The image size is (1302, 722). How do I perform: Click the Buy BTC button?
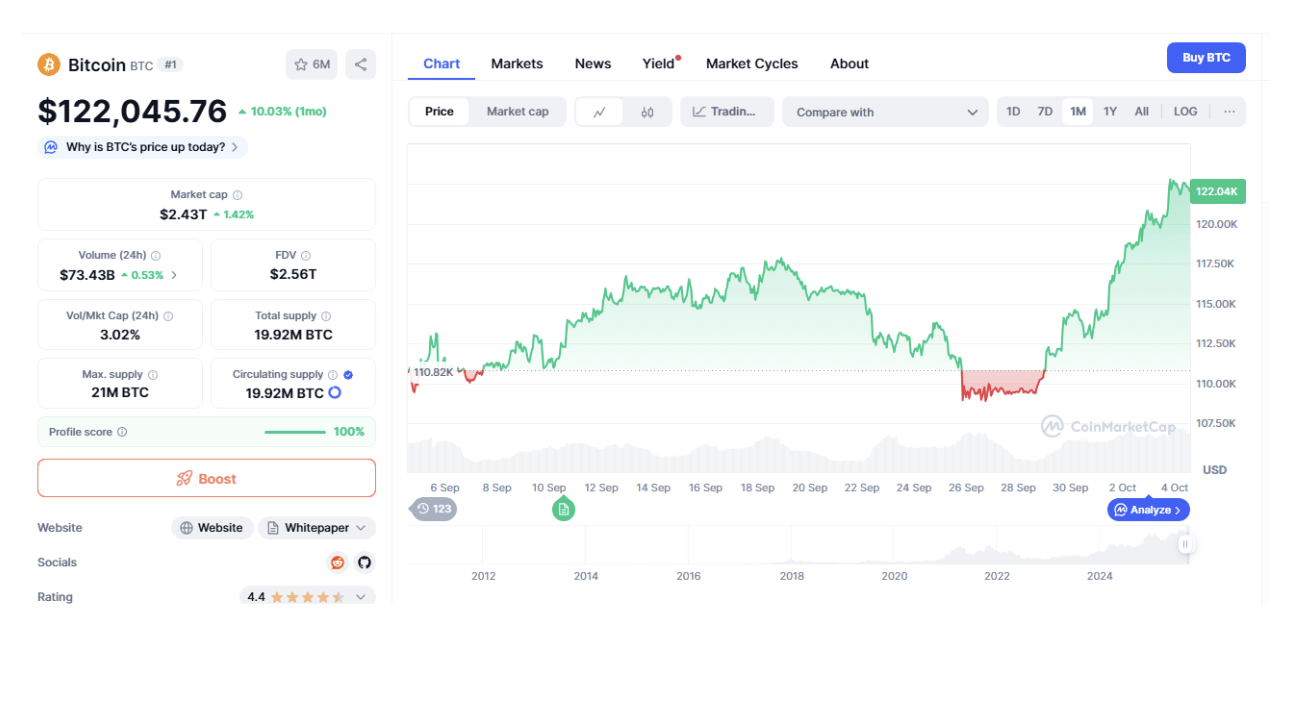click(x=1206, y=58)
